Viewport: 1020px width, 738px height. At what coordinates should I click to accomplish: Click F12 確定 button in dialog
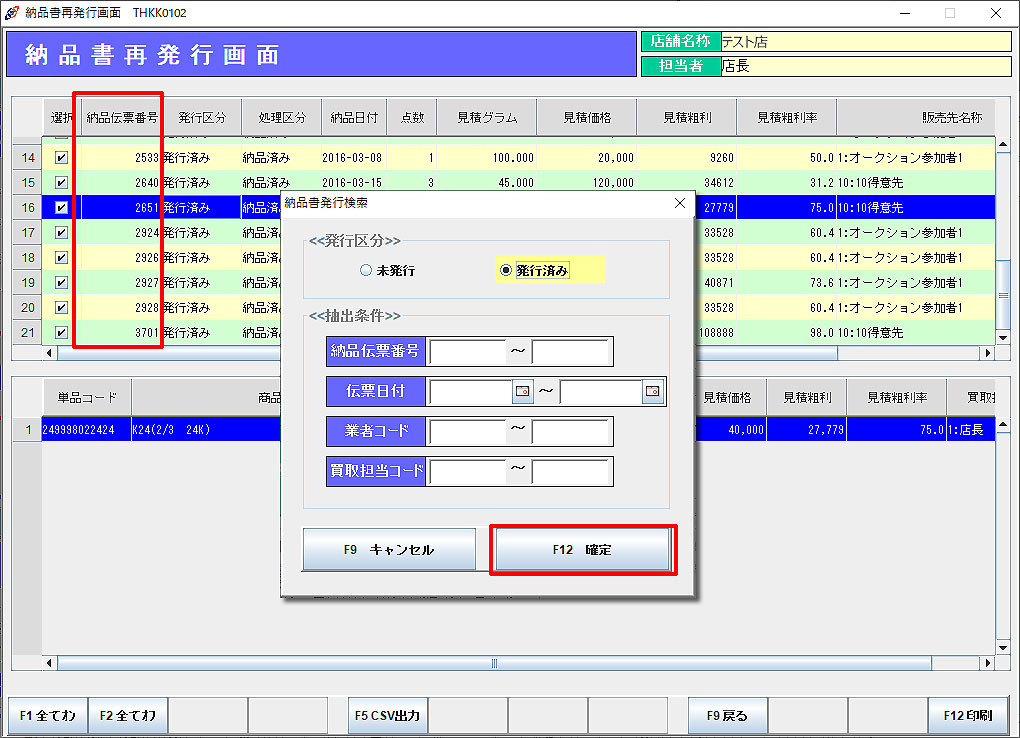click(583, 550)
